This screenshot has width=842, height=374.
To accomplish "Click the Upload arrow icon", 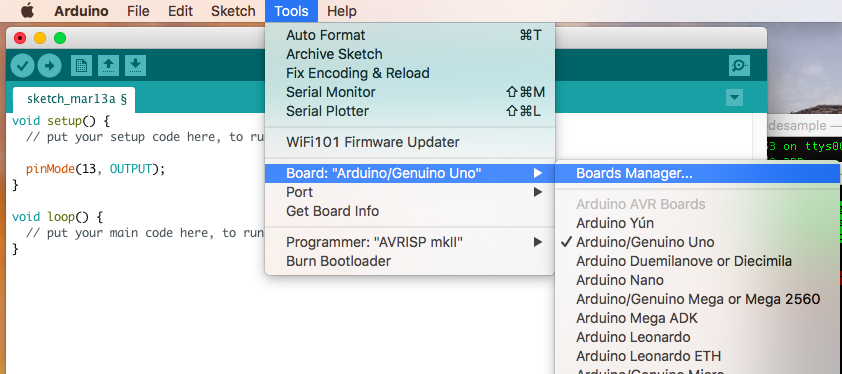I will tap(49, 66).
